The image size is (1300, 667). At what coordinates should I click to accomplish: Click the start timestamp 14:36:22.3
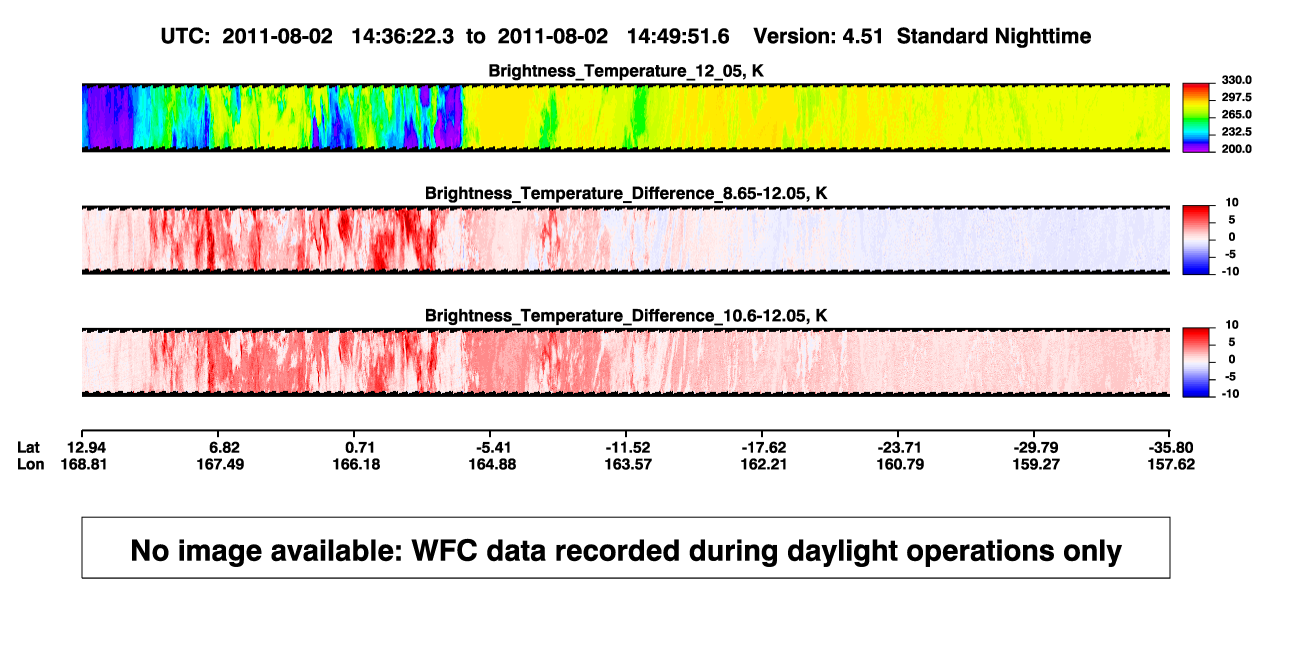coord(403,36)
